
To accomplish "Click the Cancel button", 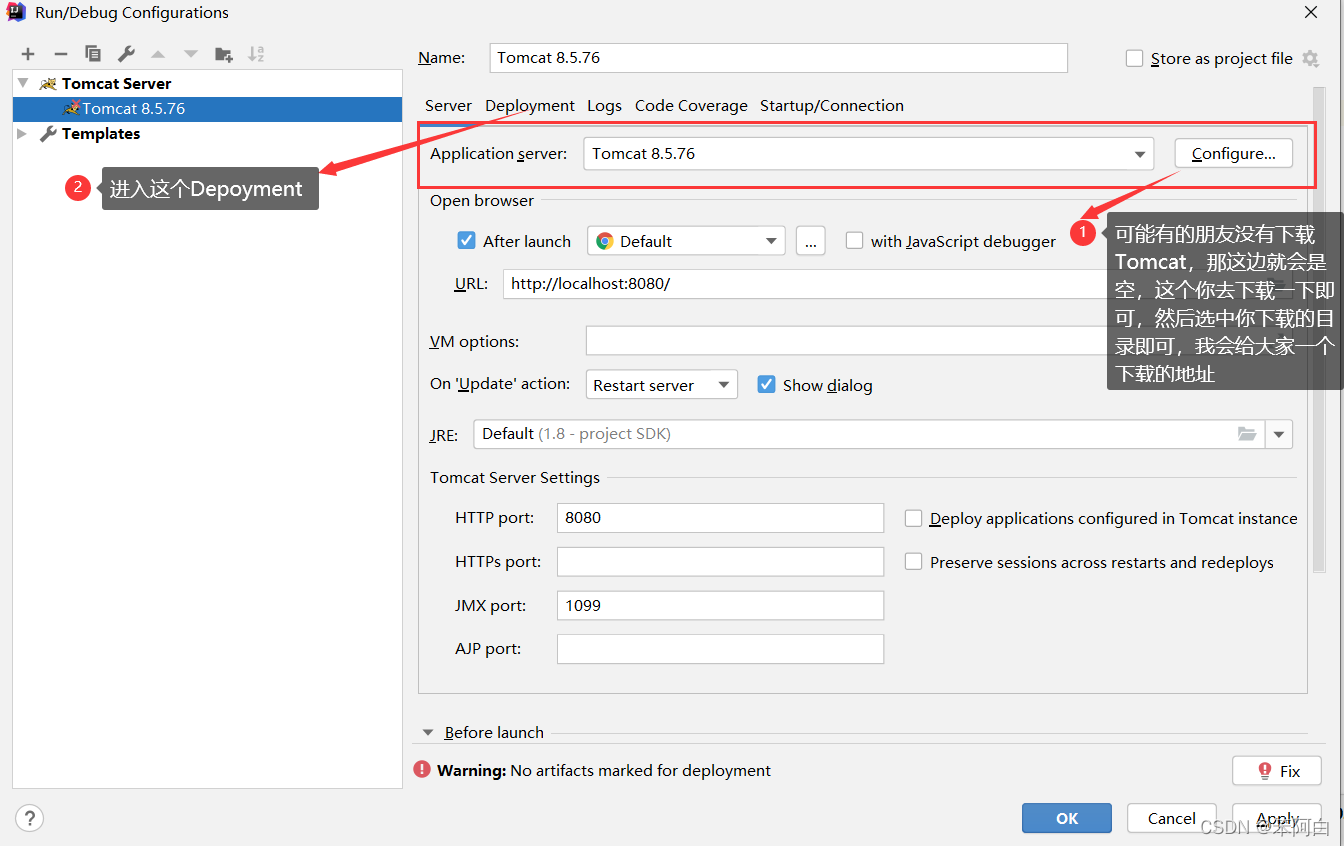I will click(x=1172, y=818).
